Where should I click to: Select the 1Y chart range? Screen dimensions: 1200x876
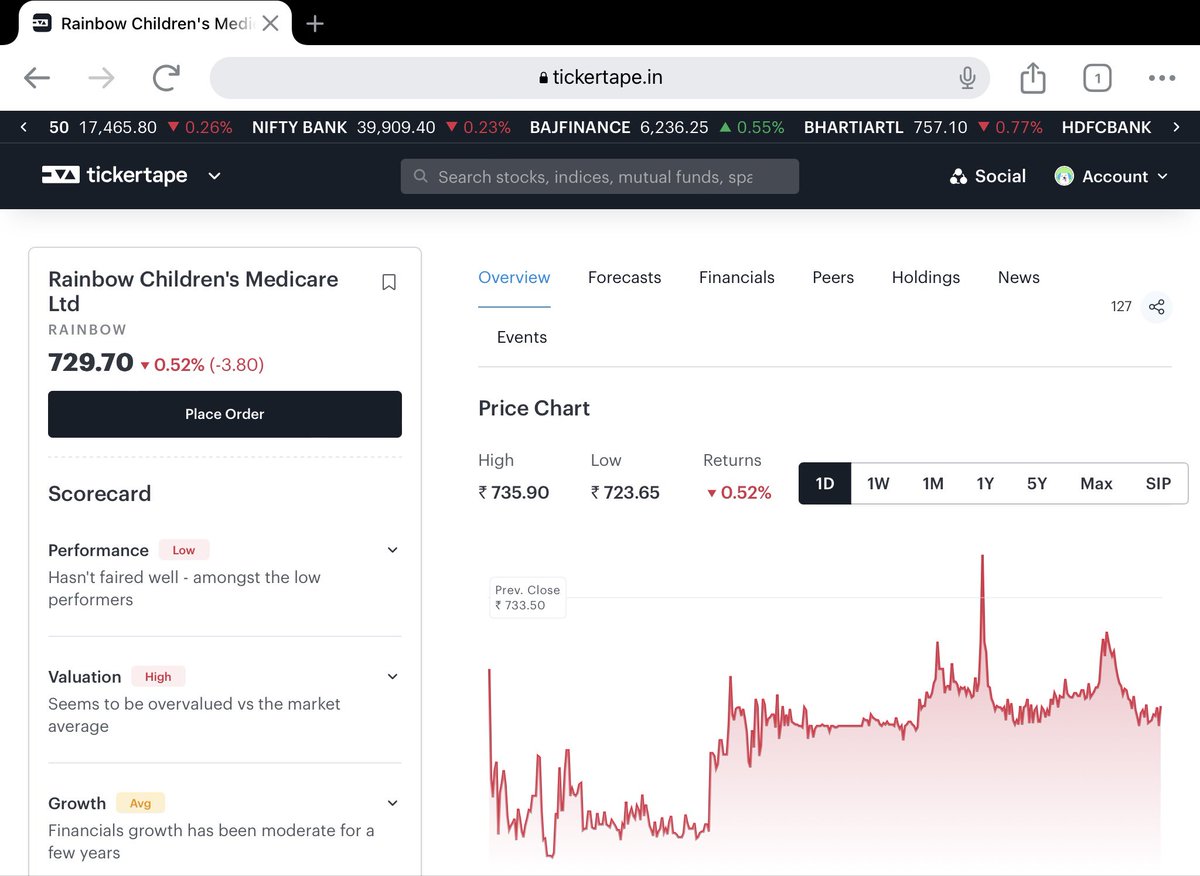(985, 483)
